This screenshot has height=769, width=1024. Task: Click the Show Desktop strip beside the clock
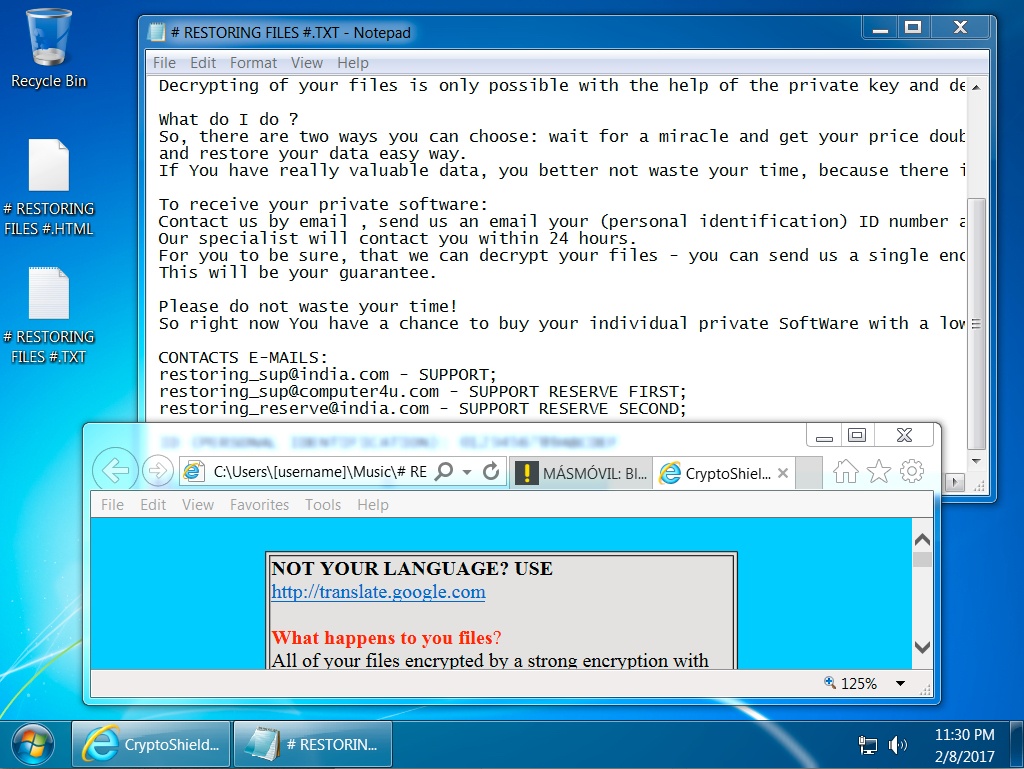pyautogui.click(x=1017, y=745)
